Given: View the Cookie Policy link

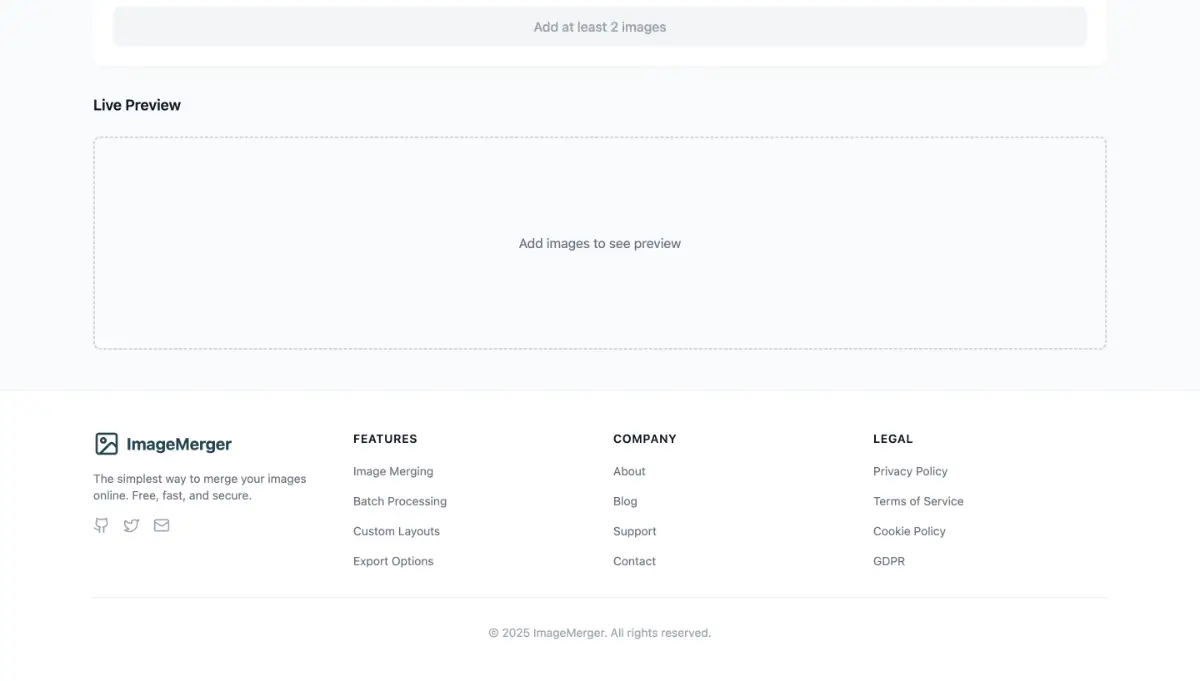Looking at the screenshot, I should (x=909, y=531).
